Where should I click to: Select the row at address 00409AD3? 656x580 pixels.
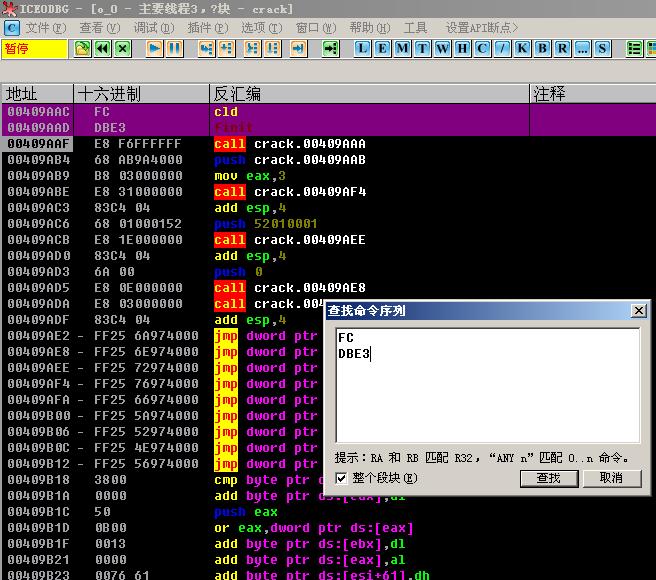[328, 272]
